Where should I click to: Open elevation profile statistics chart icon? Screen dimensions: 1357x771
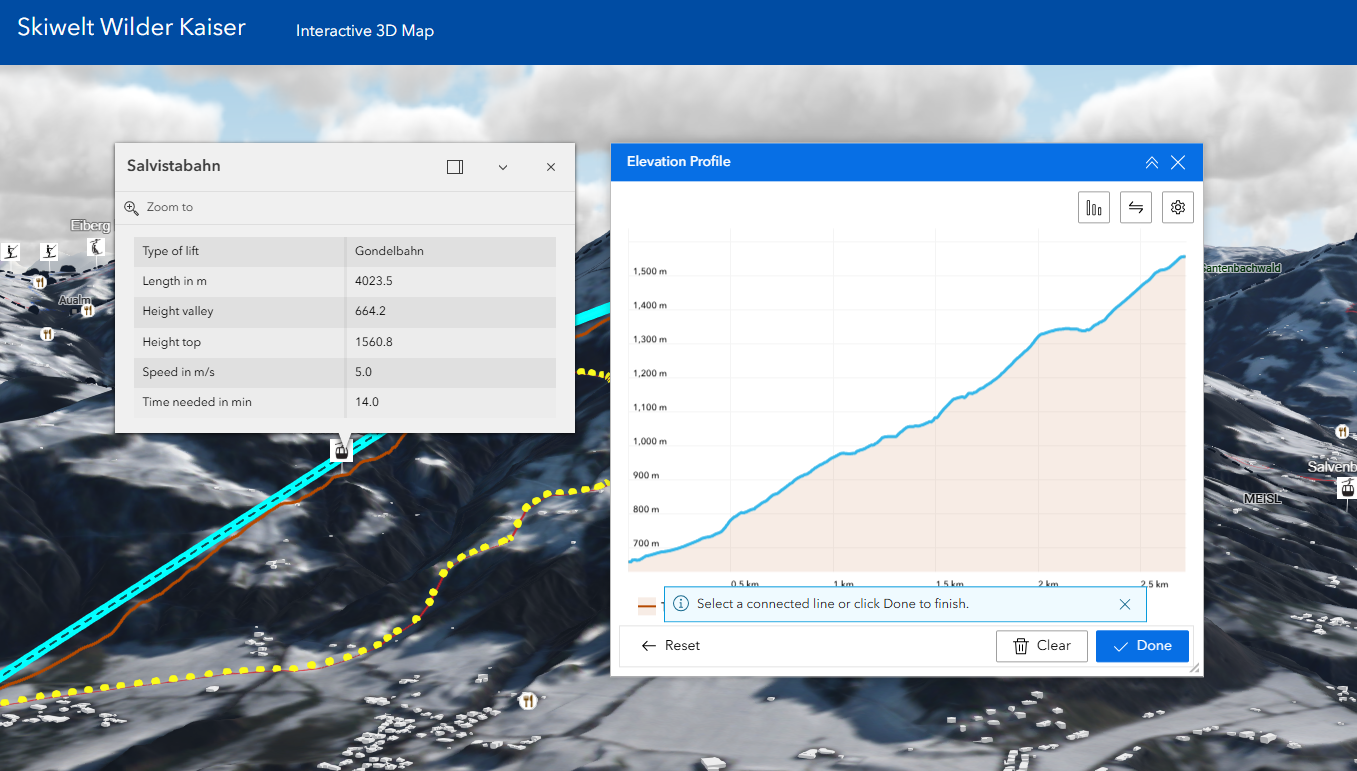click(x=1094, y=208)
